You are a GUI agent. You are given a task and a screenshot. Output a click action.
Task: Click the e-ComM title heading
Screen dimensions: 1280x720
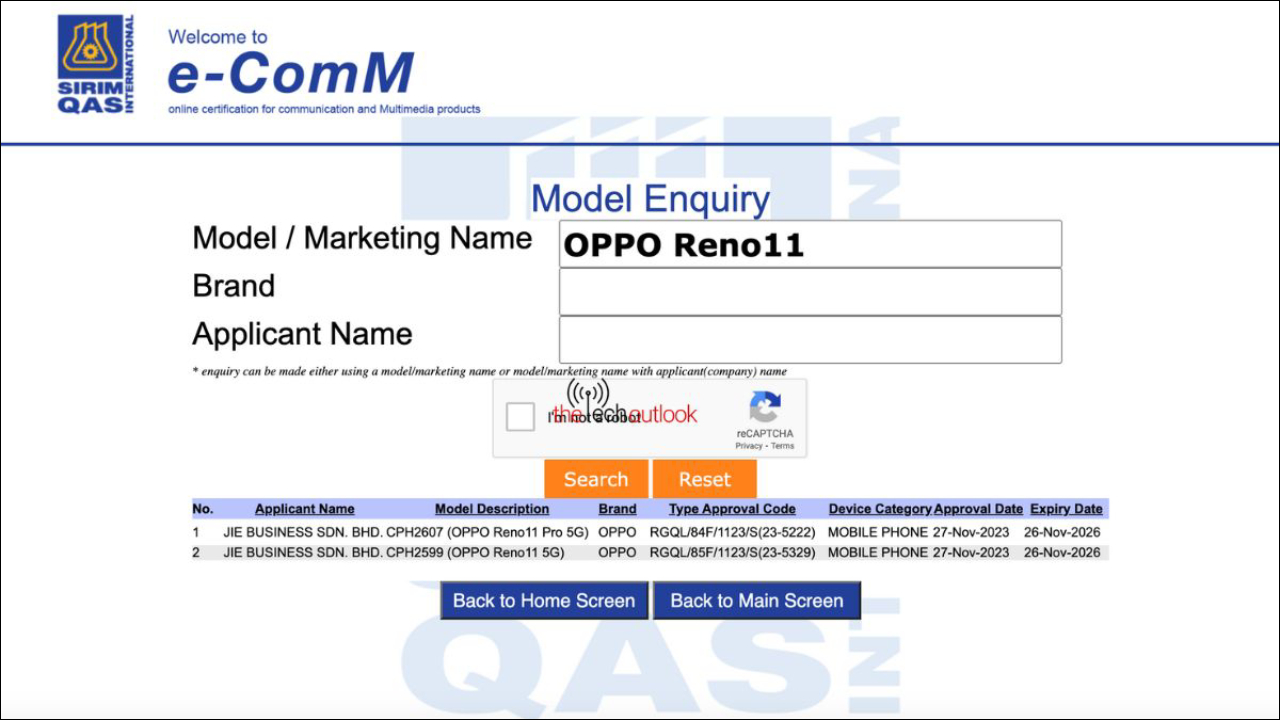pos(290,72)
